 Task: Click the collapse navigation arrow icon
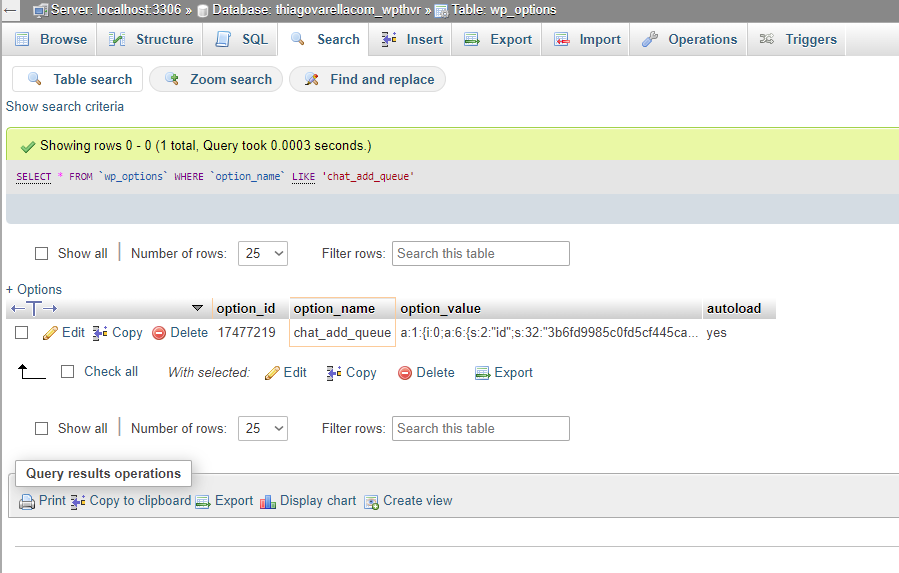pyautogui.click(x=10, y=10)
